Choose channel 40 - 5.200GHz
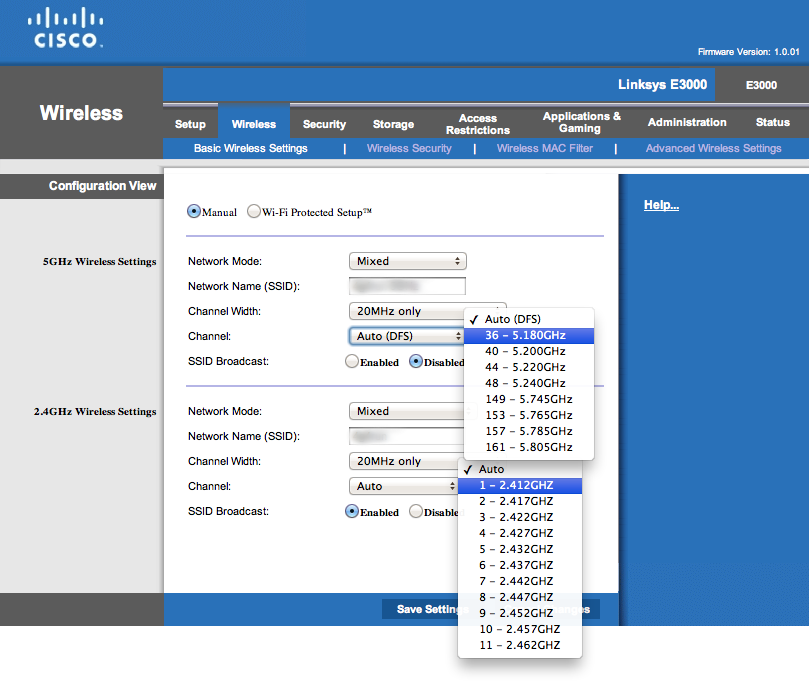 [529, 351]
